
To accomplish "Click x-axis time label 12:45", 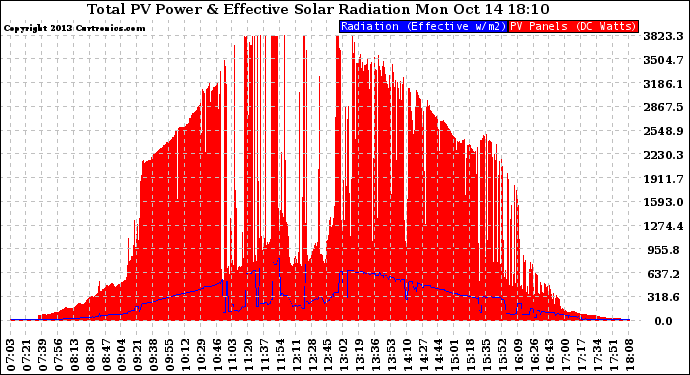I will [x=328, y=355].
